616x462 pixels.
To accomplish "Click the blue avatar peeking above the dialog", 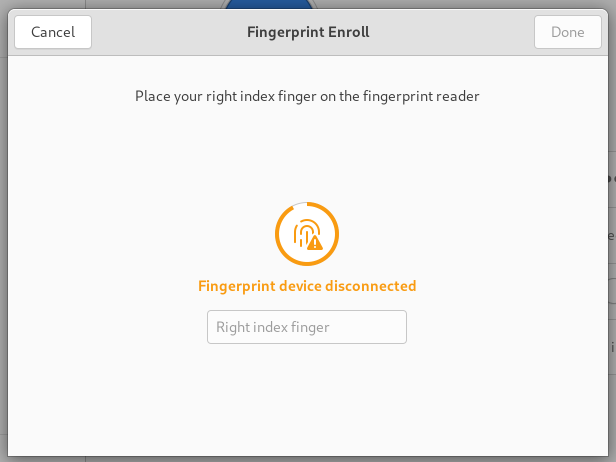I will coord(268,4).
